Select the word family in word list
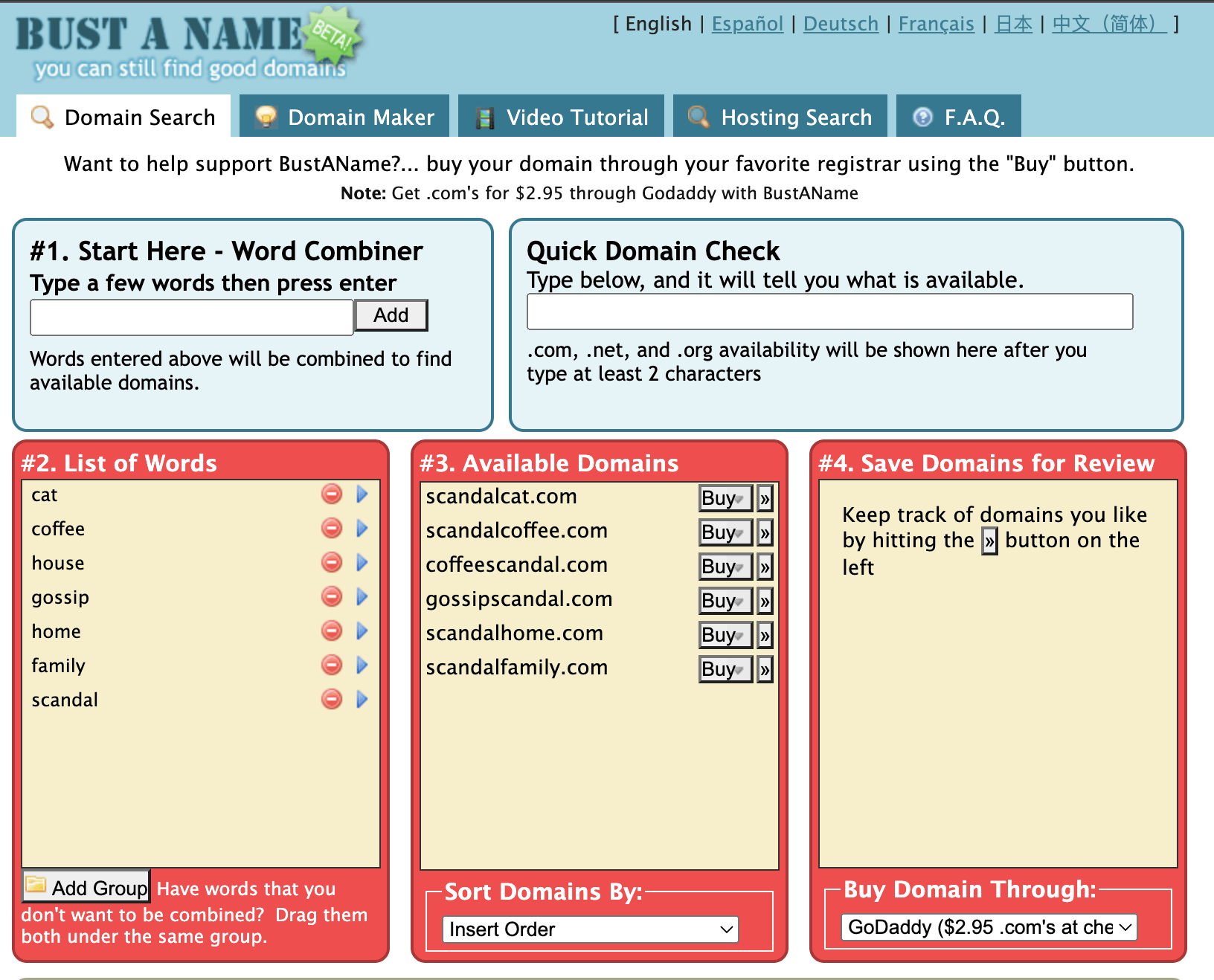This screenshot has height=980, width=1214. click(x=58, y=665)
